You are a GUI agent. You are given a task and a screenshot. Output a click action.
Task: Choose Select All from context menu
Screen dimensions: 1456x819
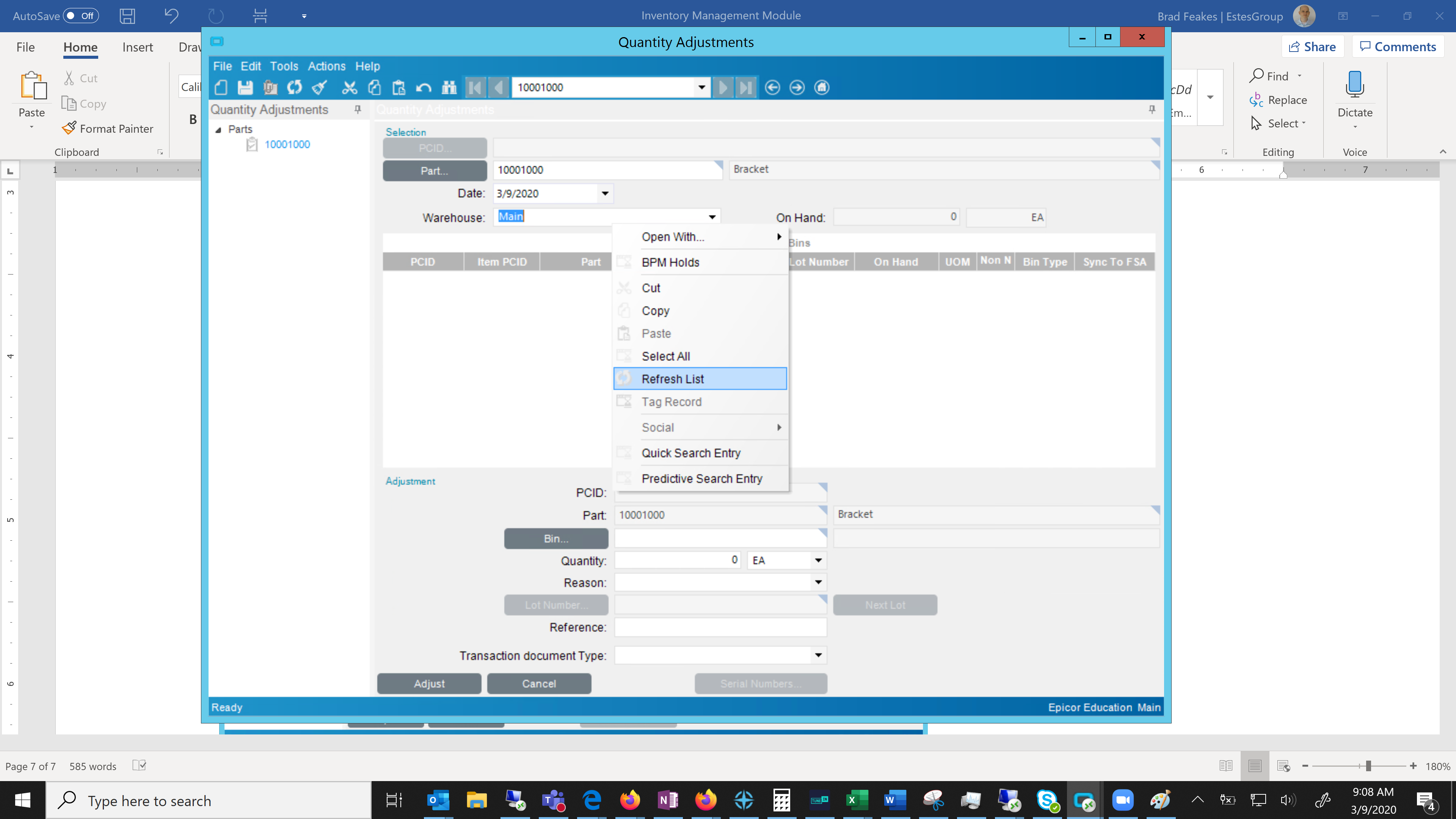pos(701,356)
